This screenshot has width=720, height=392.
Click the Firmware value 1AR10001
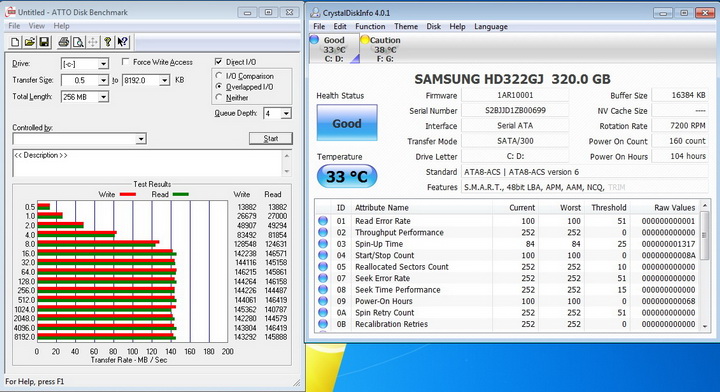(515, 95)
